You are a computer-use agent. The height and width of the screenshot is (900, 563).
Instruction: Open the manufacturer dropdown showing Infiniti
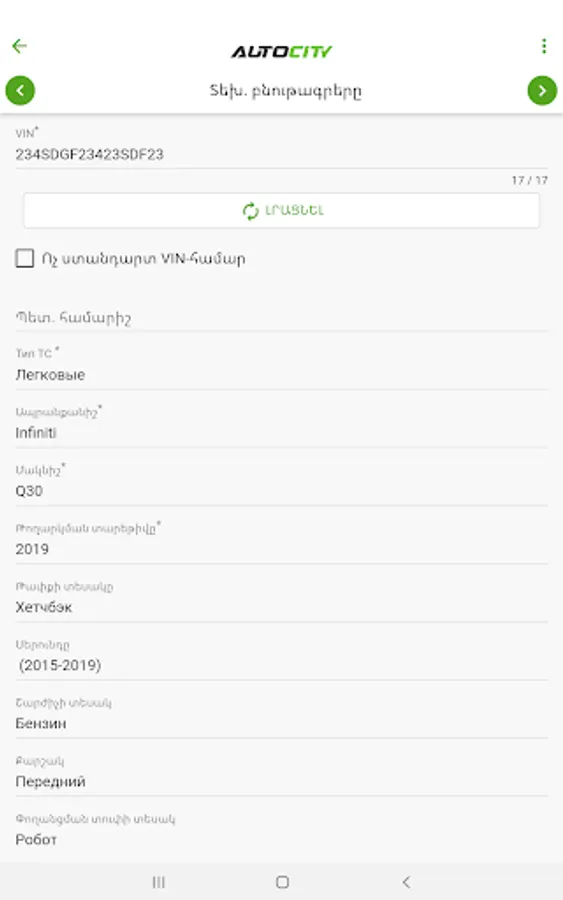pos(281,426)
